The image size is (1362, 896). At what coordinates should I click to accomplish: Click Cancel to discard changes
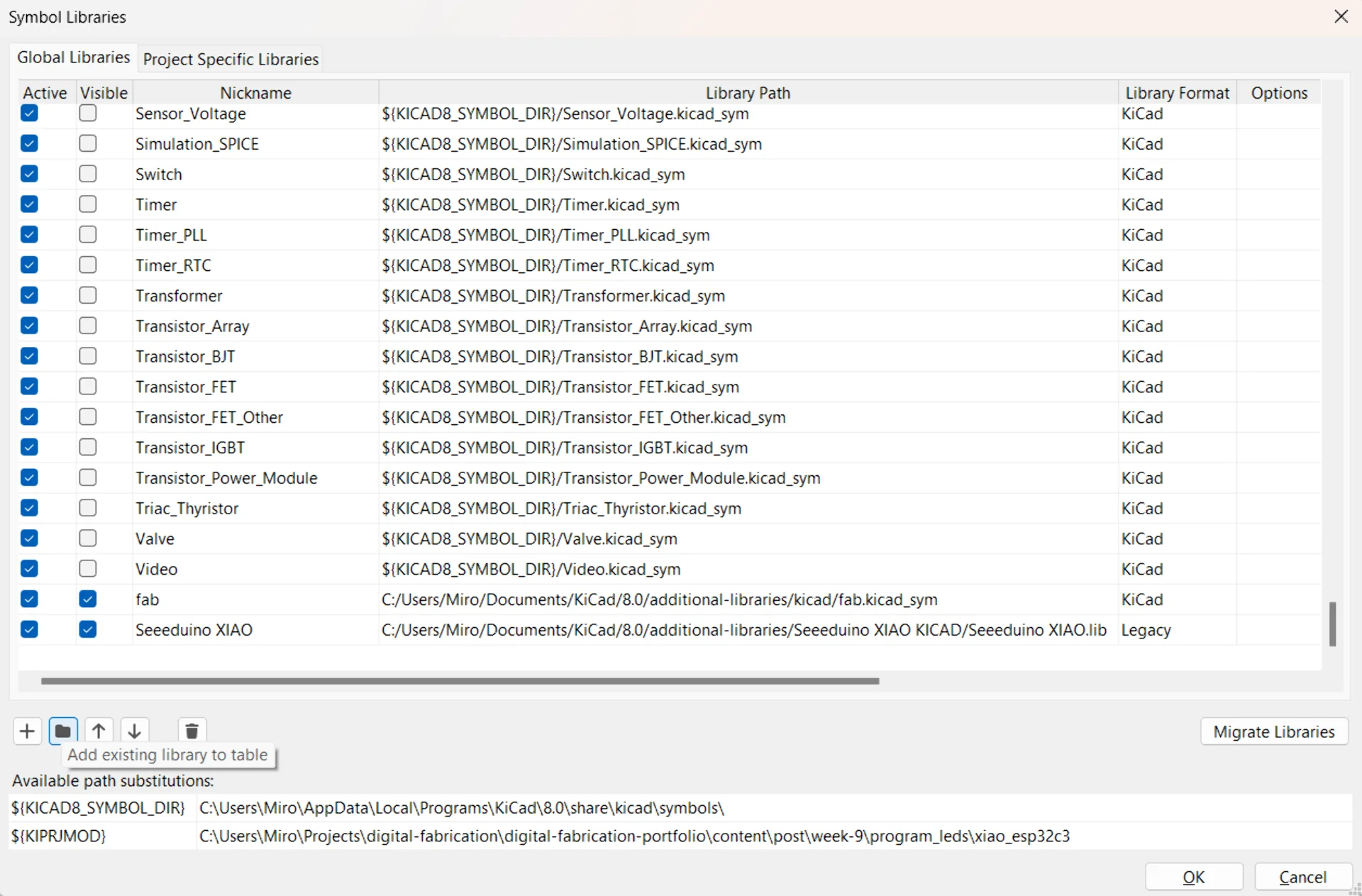tap(1302, 877)
